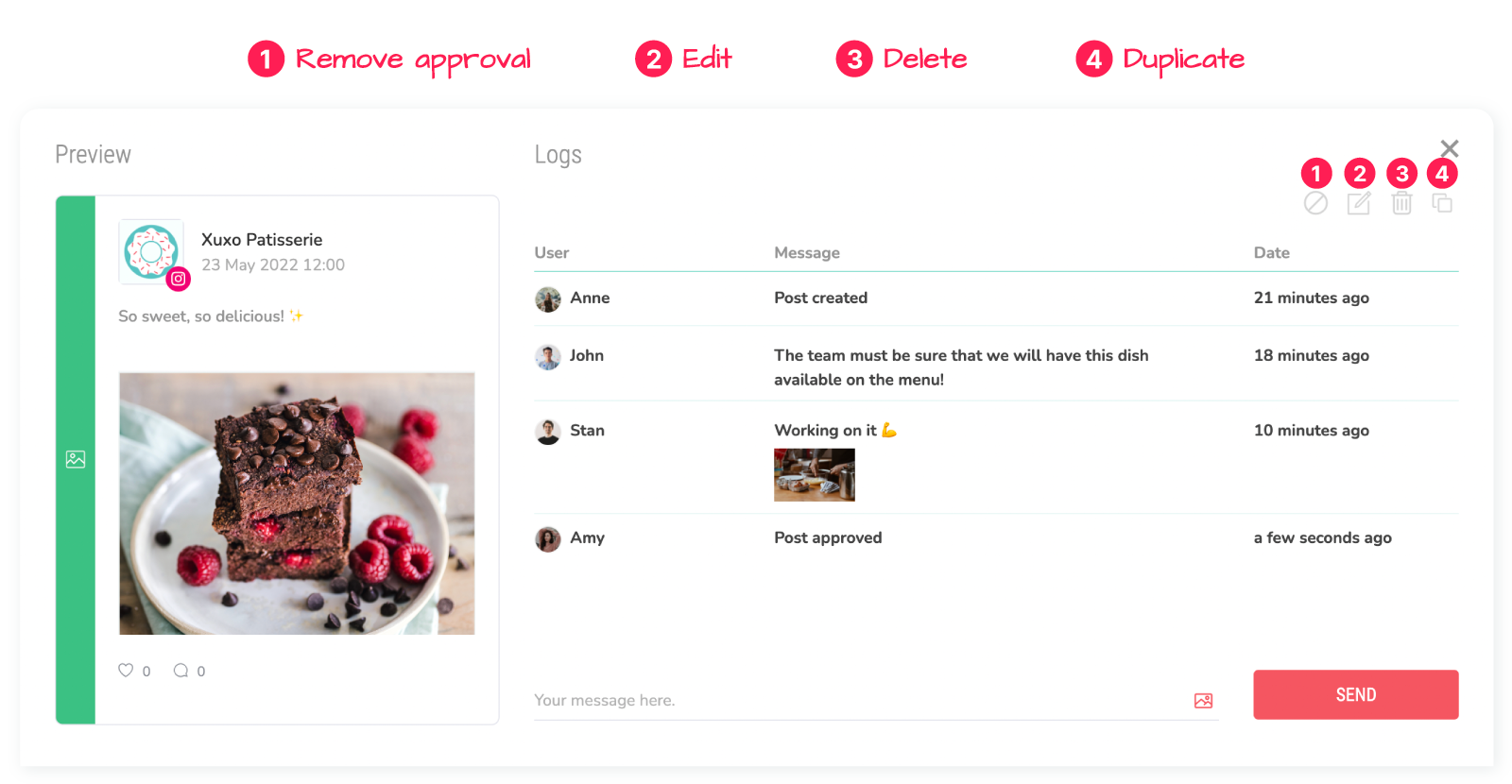1512x784 pixels.
Task: Click the Remove approval circle-slash icon
Action: pos(1315,203)
